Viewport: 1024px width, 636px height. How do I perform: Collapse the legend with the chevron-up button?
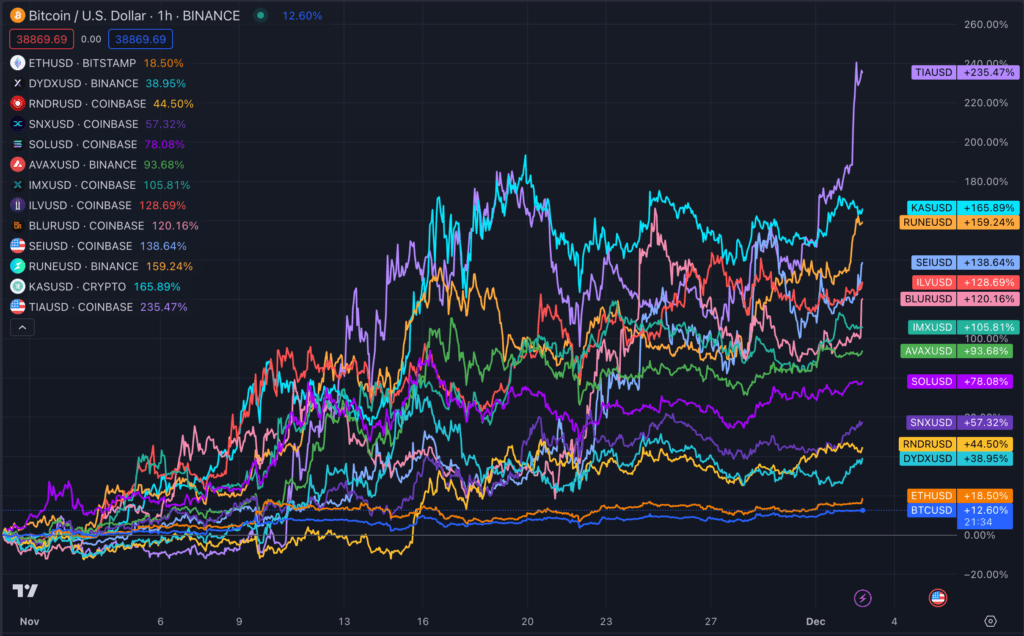(x=19, y=327)
